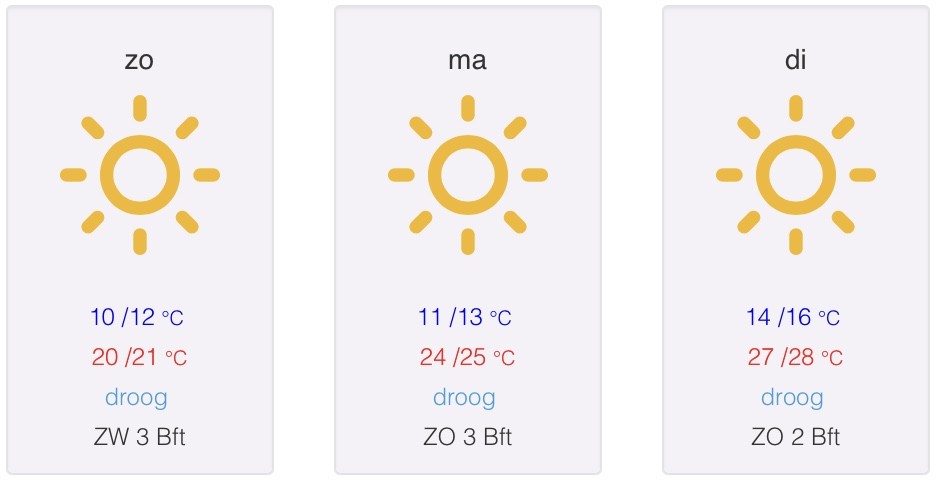Open the zo forecast card
The height and width of the screenshot is (481, 936).
point(140,240)
